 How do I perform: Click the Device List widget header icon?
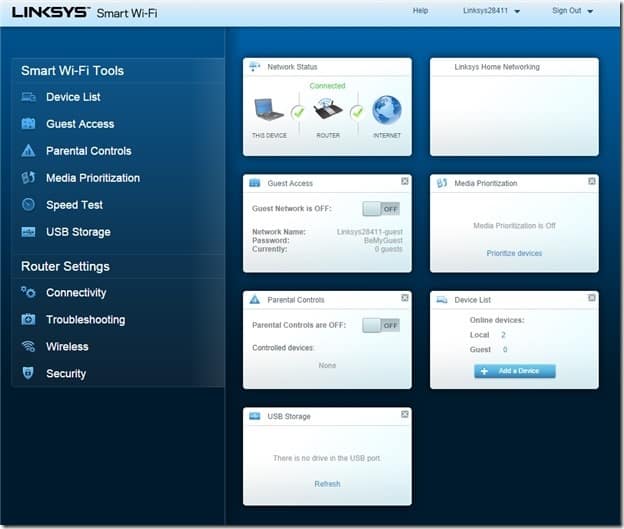(442, 300)
